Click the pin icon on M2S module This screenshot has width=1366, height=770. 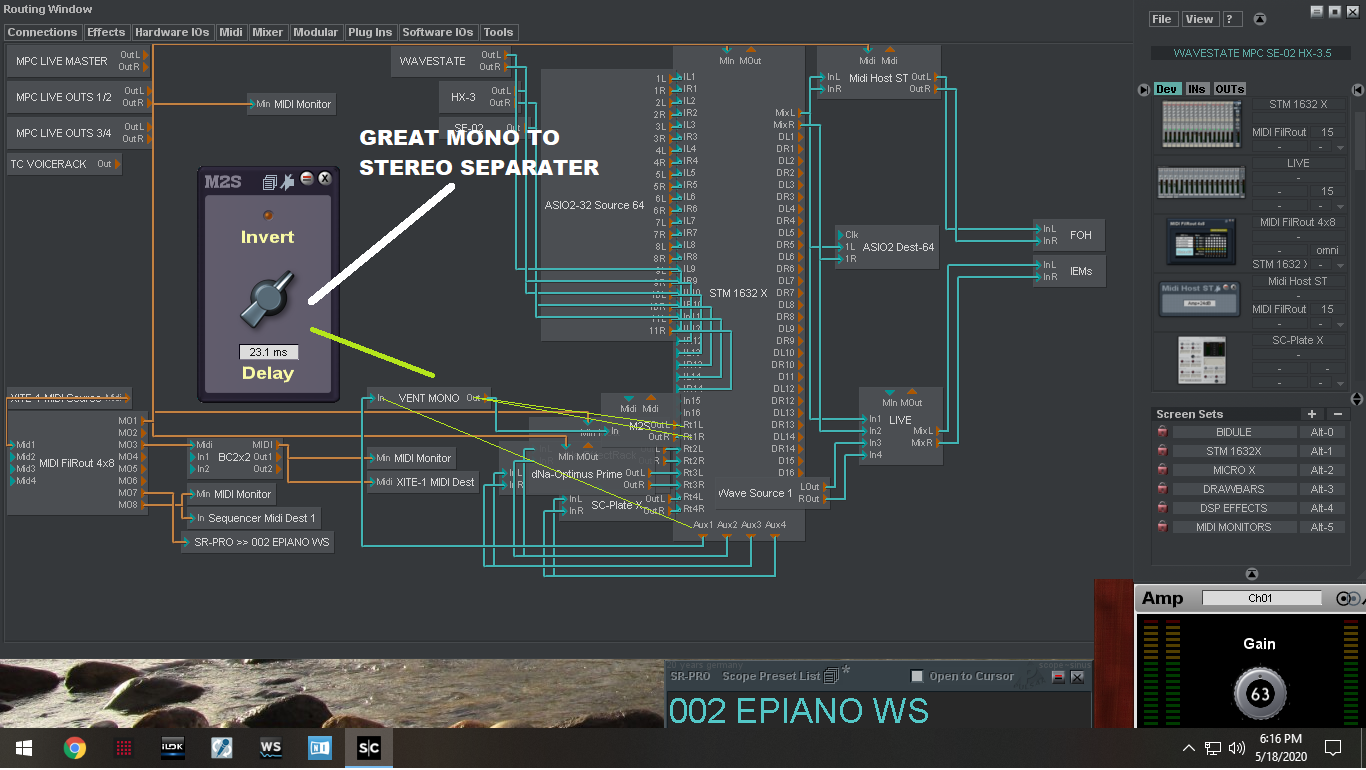(x=287, y=181)
